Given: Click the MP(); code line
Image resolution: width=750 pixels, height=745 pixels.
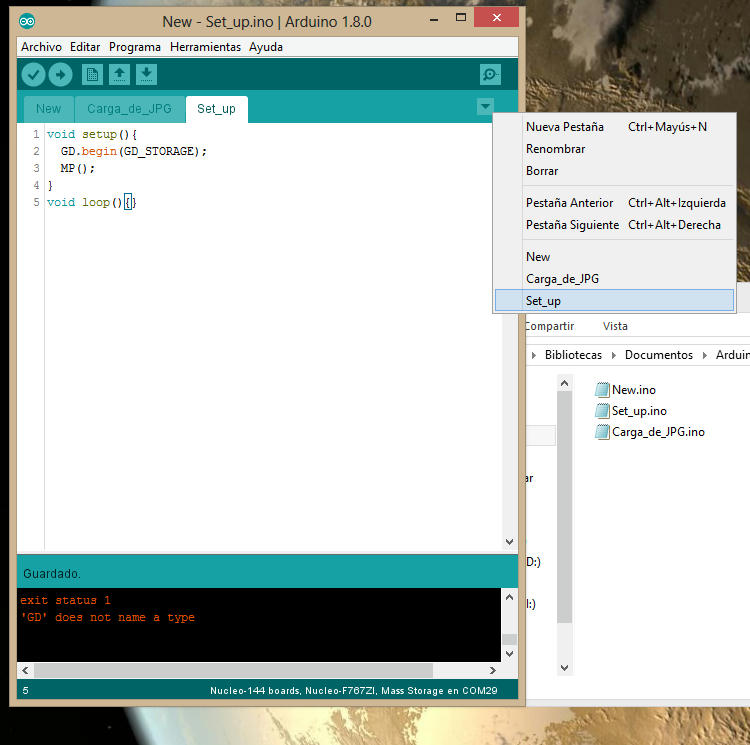Looking at the screenshot, I should click(x=77, y=168).
